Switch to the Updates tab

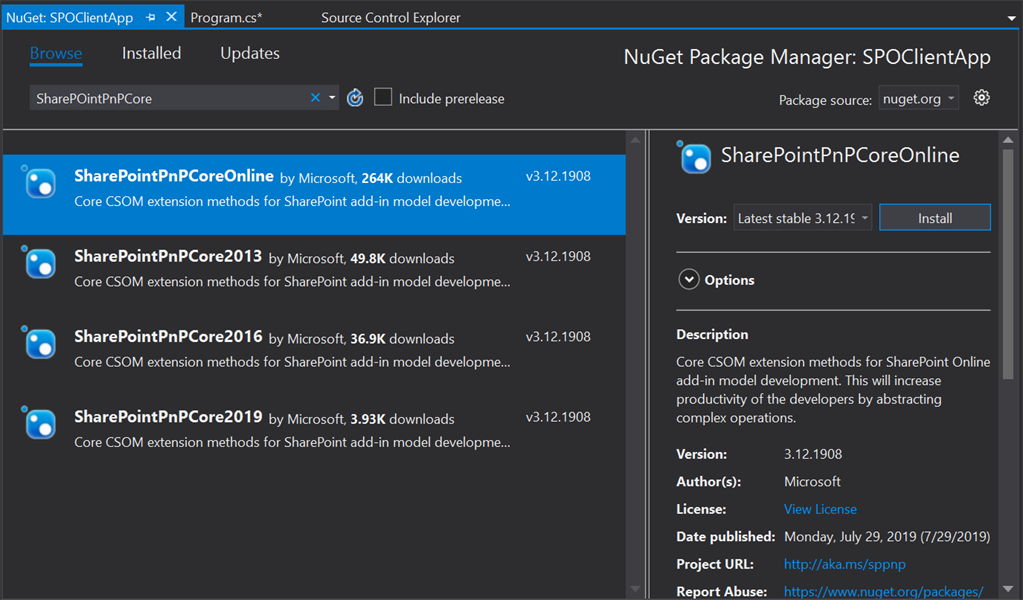coord(250,53)
